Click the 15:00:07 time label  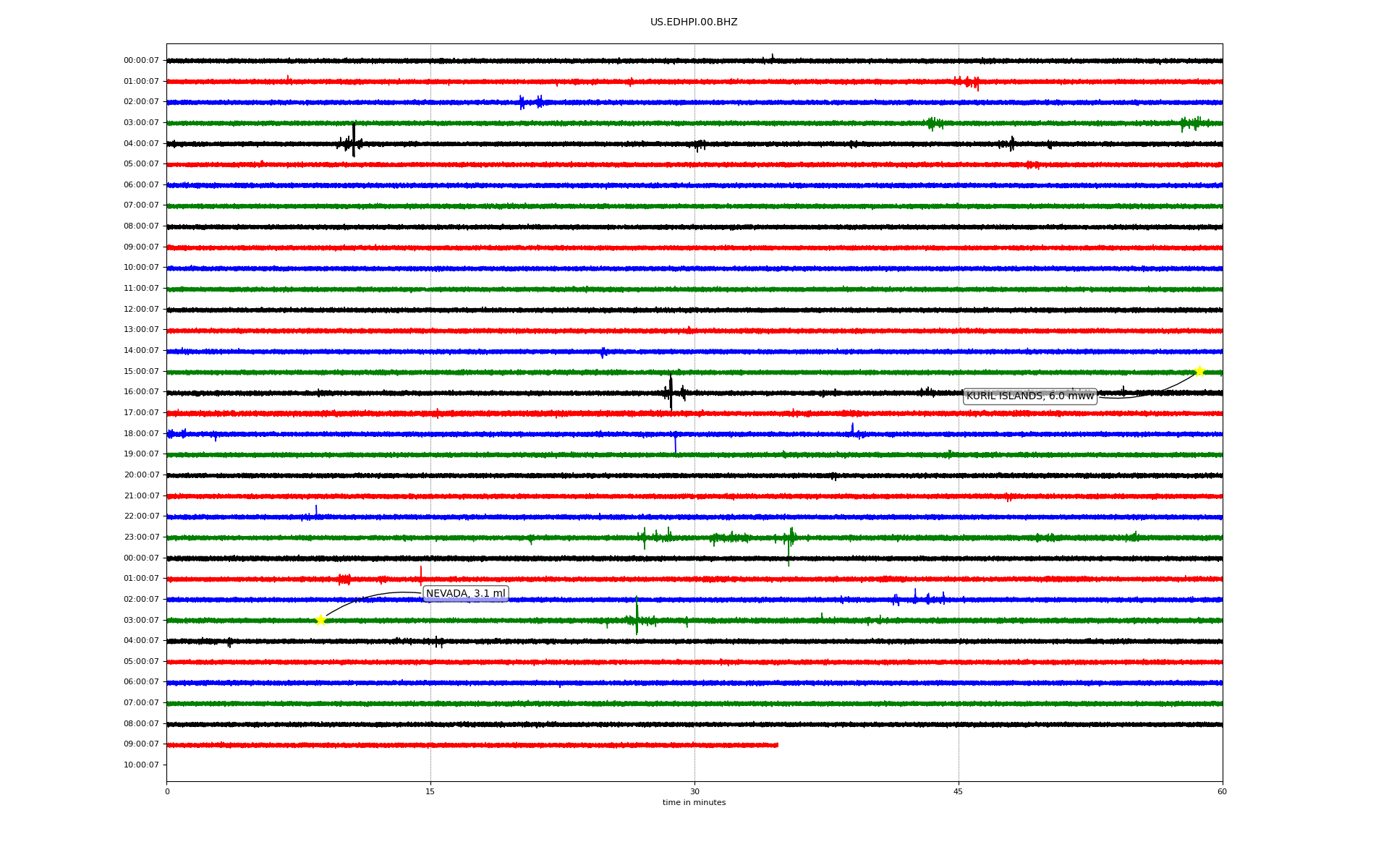click(141, 372)
